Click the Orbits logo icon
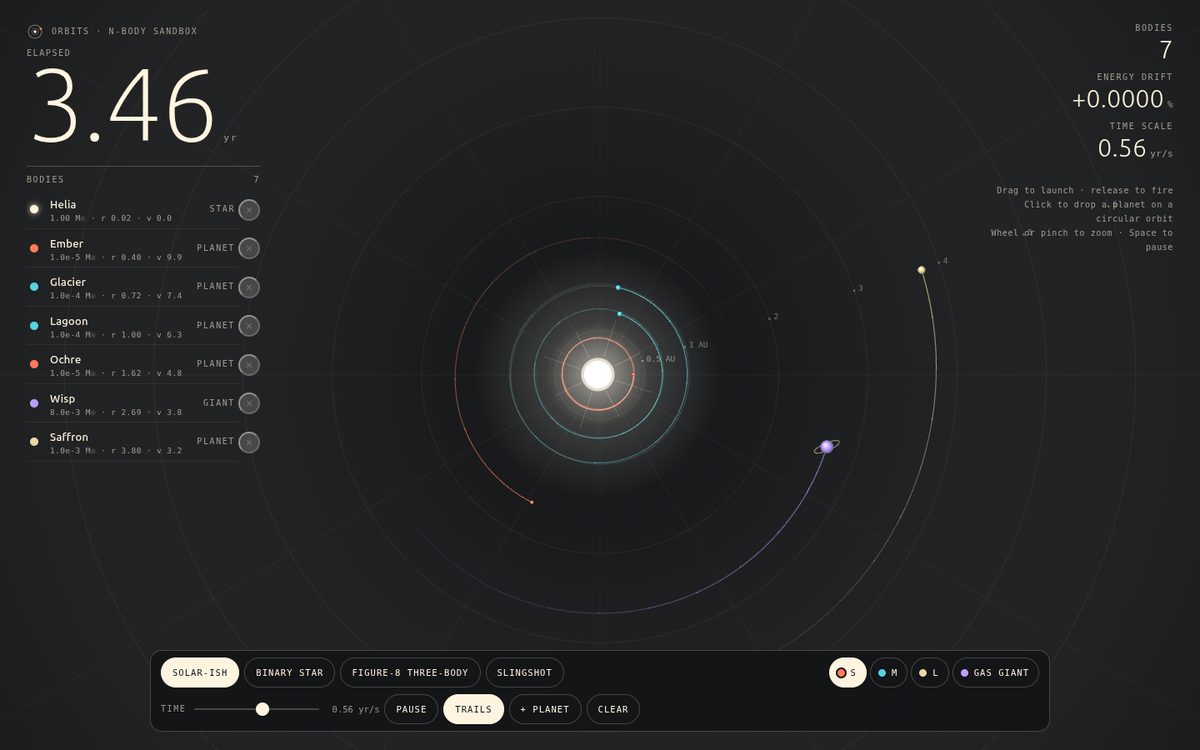 pos(35,31)
